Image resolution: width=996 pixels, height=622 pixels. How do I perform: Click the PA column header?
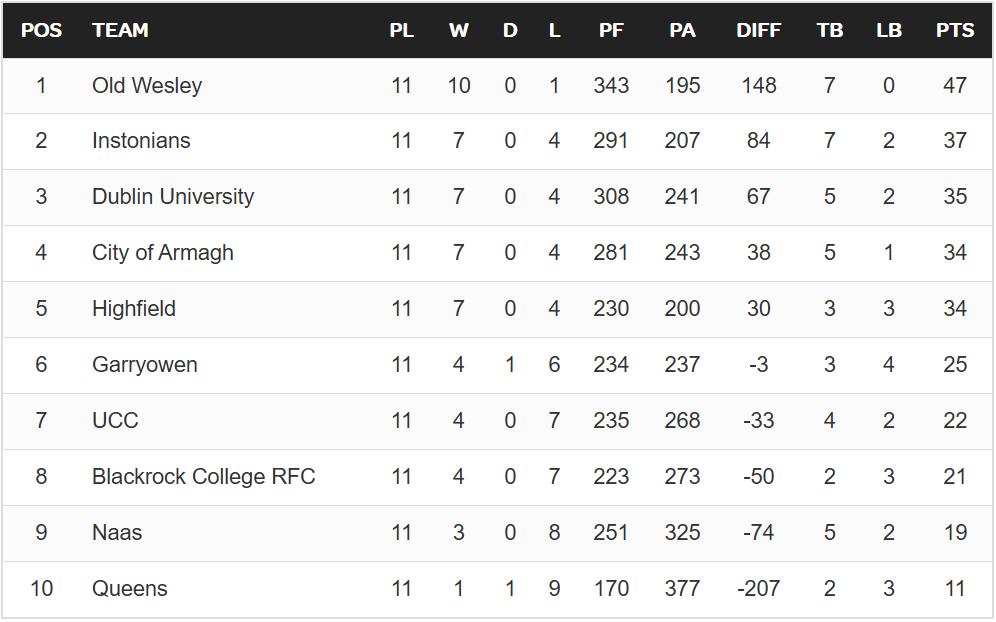tap(682, 31)
